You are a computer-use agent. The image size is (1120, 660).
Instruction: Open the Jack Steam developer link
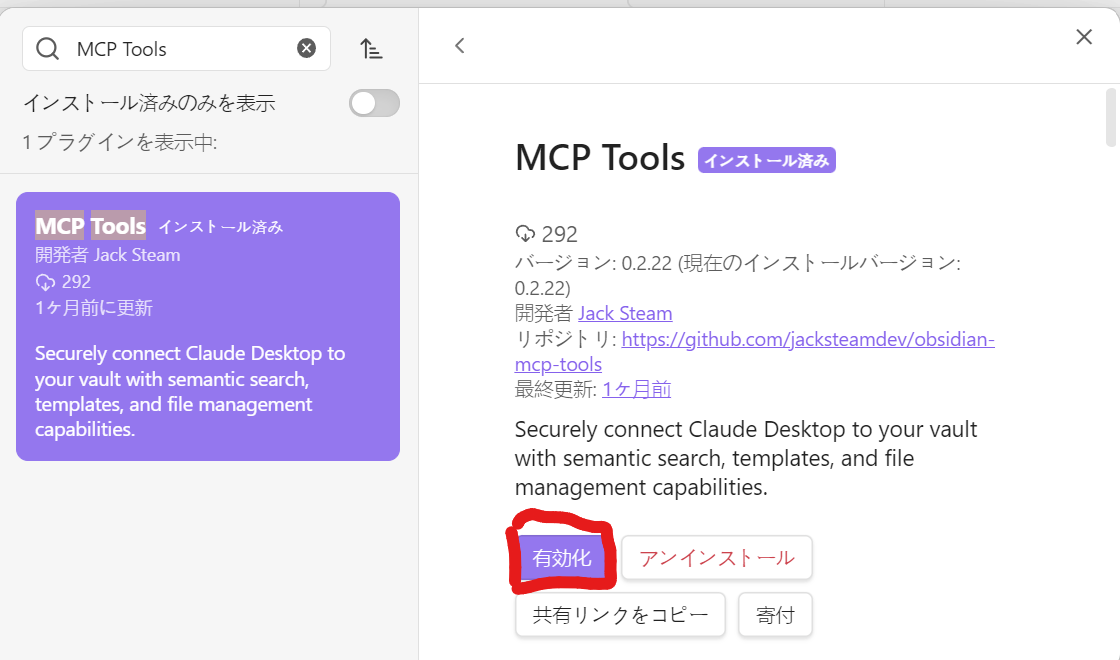(x=625, y=313)
